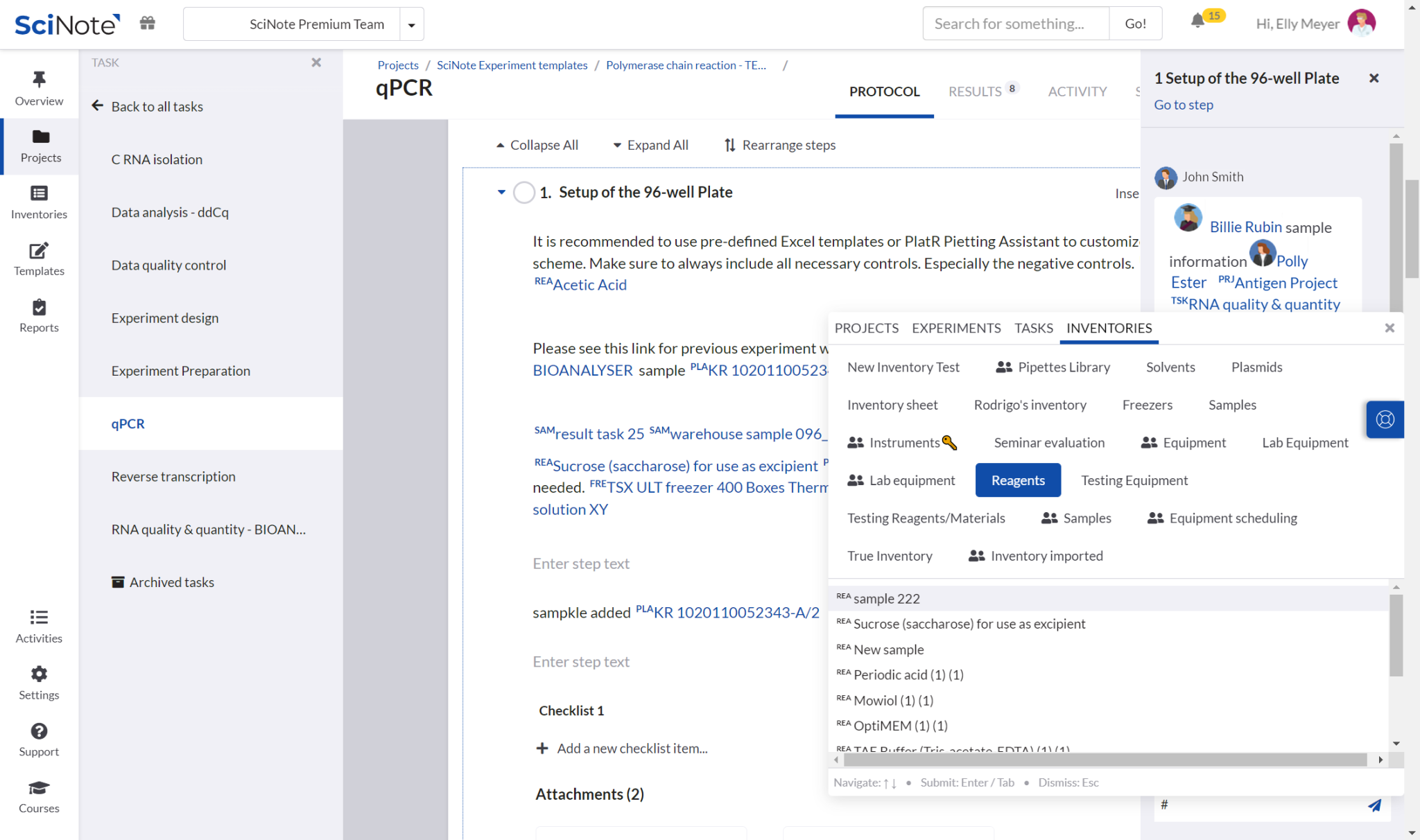This screenshot has height=840, width=1420.
Task: Select Pipettes Library inventory filter
Action: click(x=1053, y=367)
